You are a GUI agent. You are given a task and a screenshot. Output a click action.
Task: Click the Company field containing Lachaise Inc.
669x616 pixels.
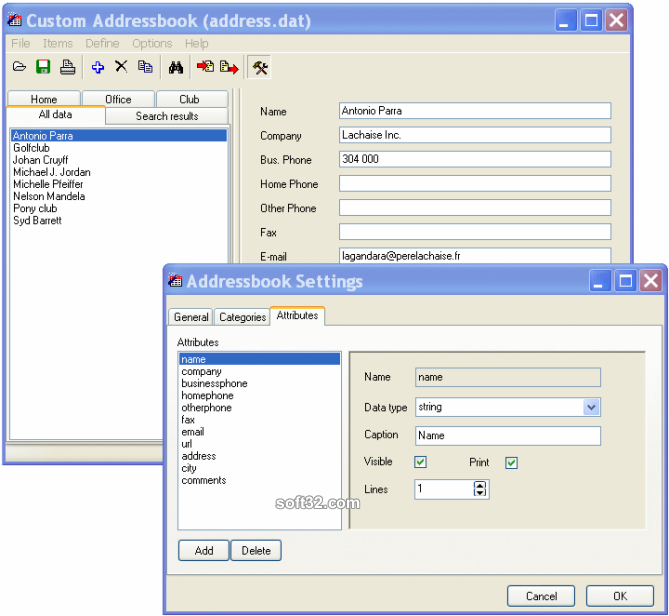(475, 135)
